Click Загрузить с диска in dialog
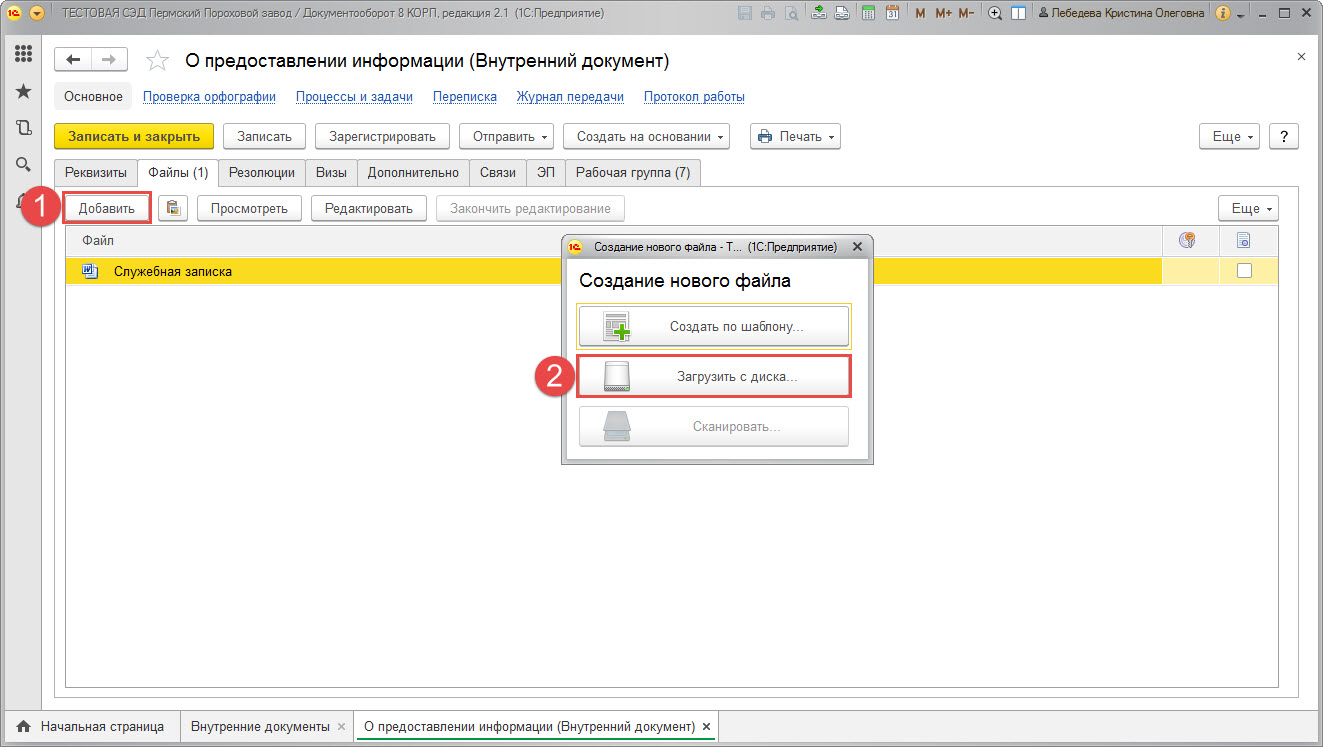The image size is (1323, 747). point(714,377)
